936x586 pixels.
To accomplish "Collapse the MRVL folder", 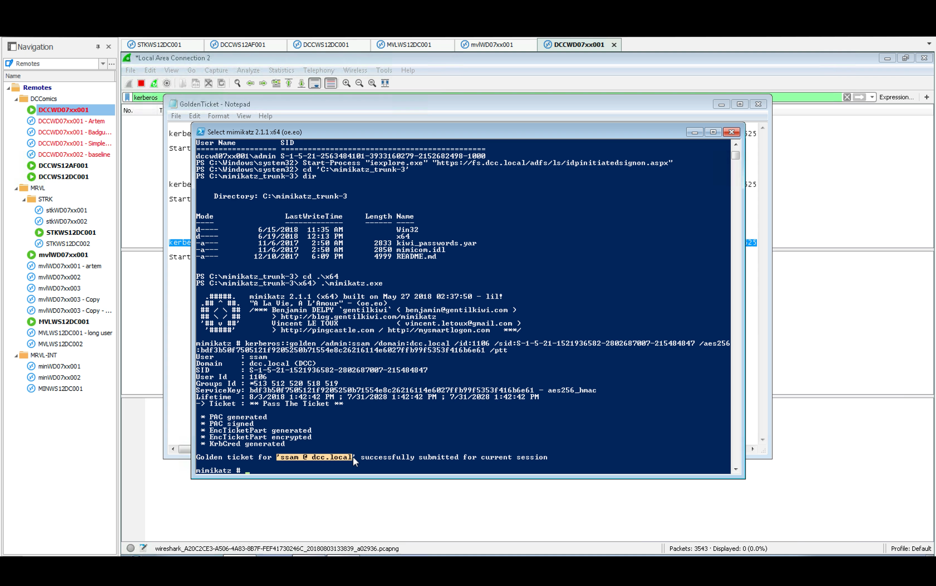I will pos(17,188).
